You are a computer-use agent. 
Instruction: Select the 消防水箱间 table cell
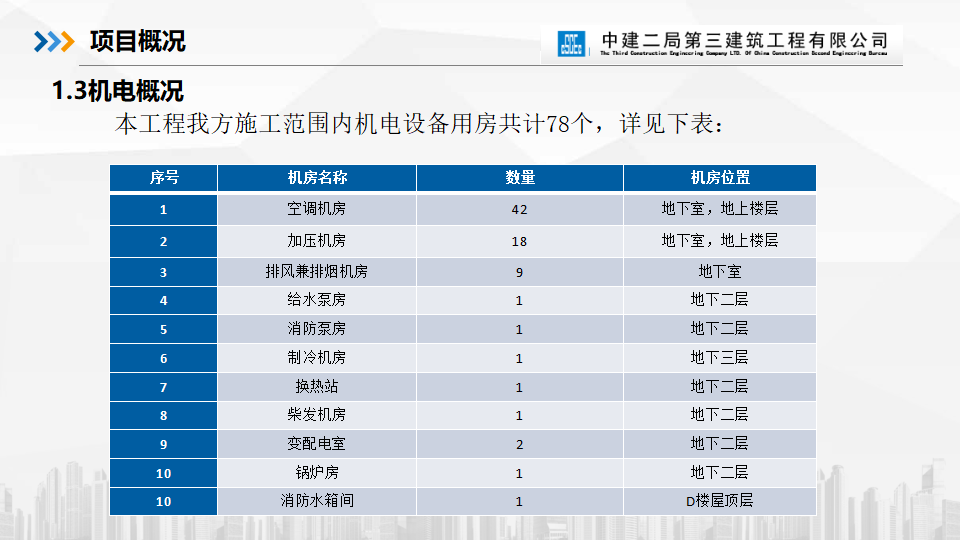(317, 501)
